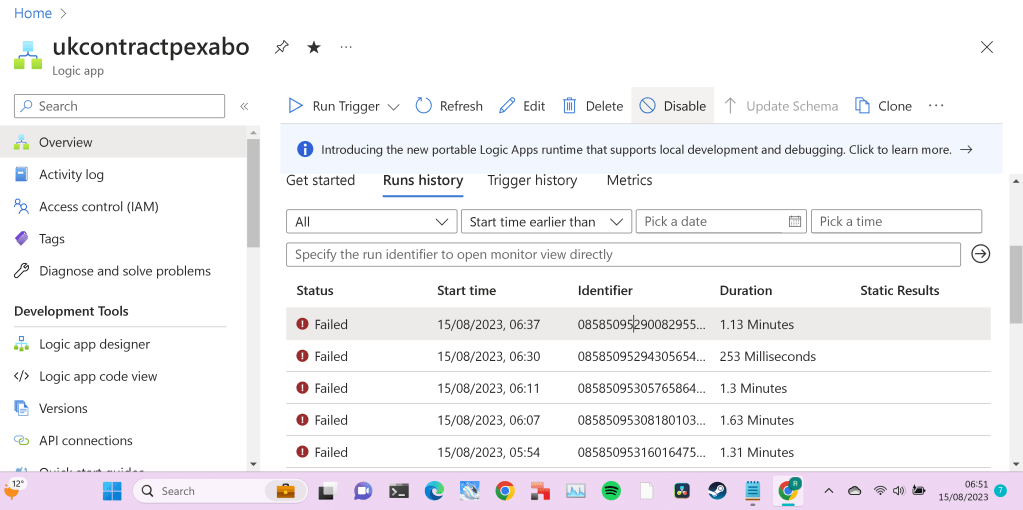Show hidden system tray icons

[x=829, y=490]
